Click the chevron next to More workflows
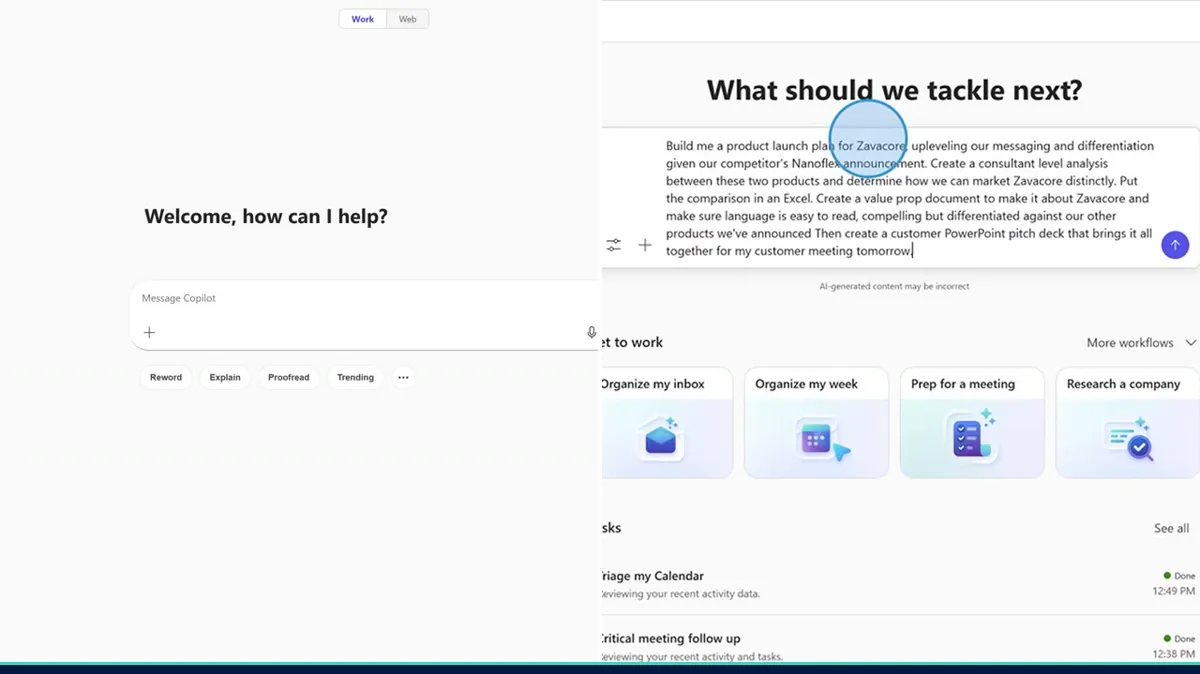This screenshot has height=674, width=1200. (x=1190, y=342)
